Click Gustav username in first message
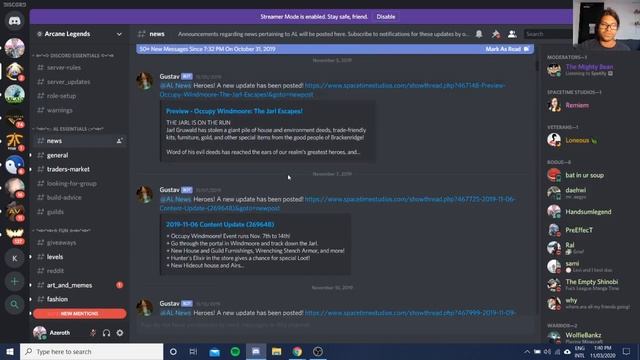 (x=169, y=76)
